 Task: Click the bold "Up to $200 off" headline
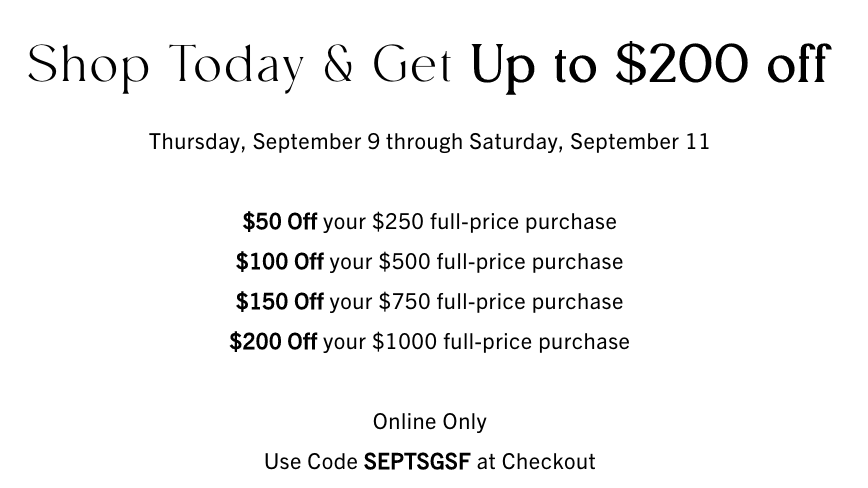(651, 66)
